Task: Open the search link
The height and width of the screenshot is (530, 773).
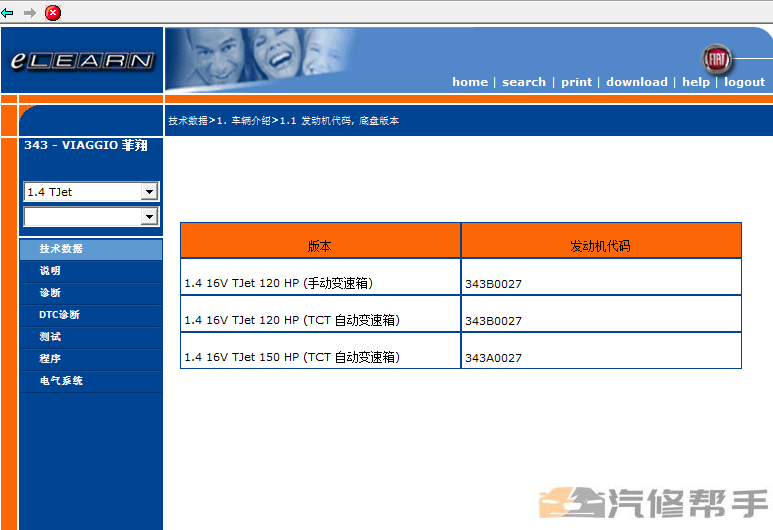Action: 524,82
